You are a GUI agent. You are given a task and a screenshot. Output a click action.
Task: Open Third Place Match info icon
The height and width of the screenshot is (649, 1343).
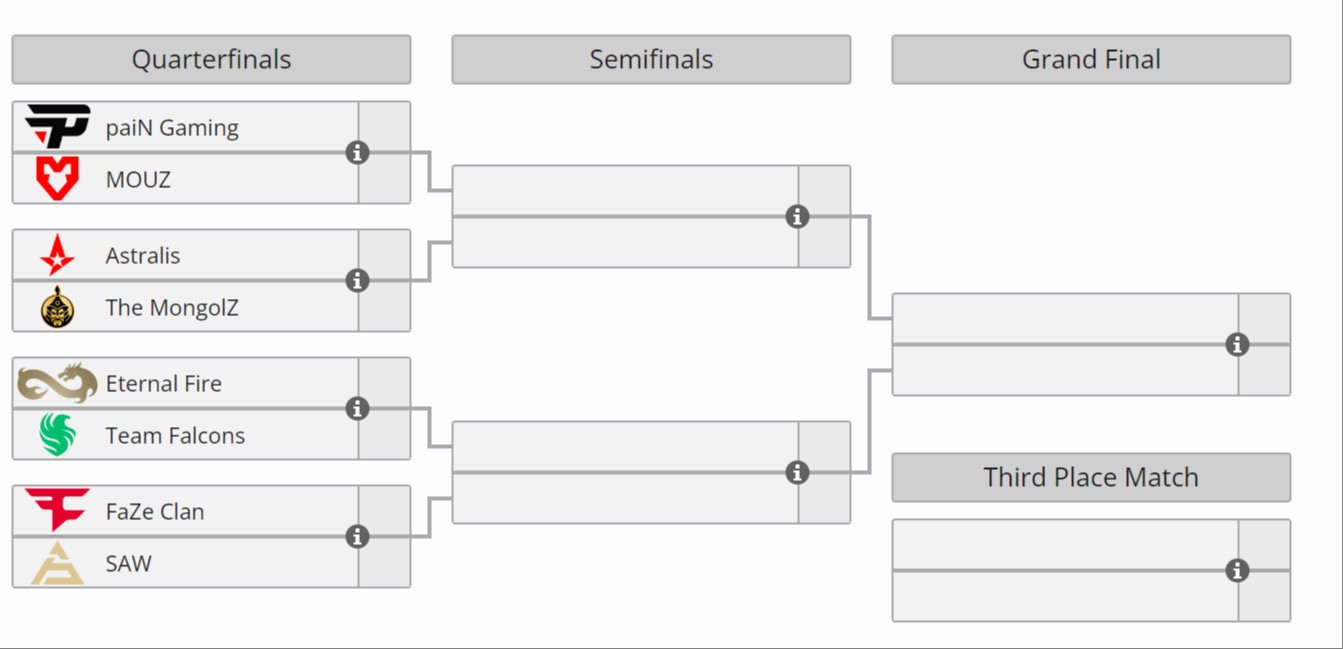(x=1237, y=571)
